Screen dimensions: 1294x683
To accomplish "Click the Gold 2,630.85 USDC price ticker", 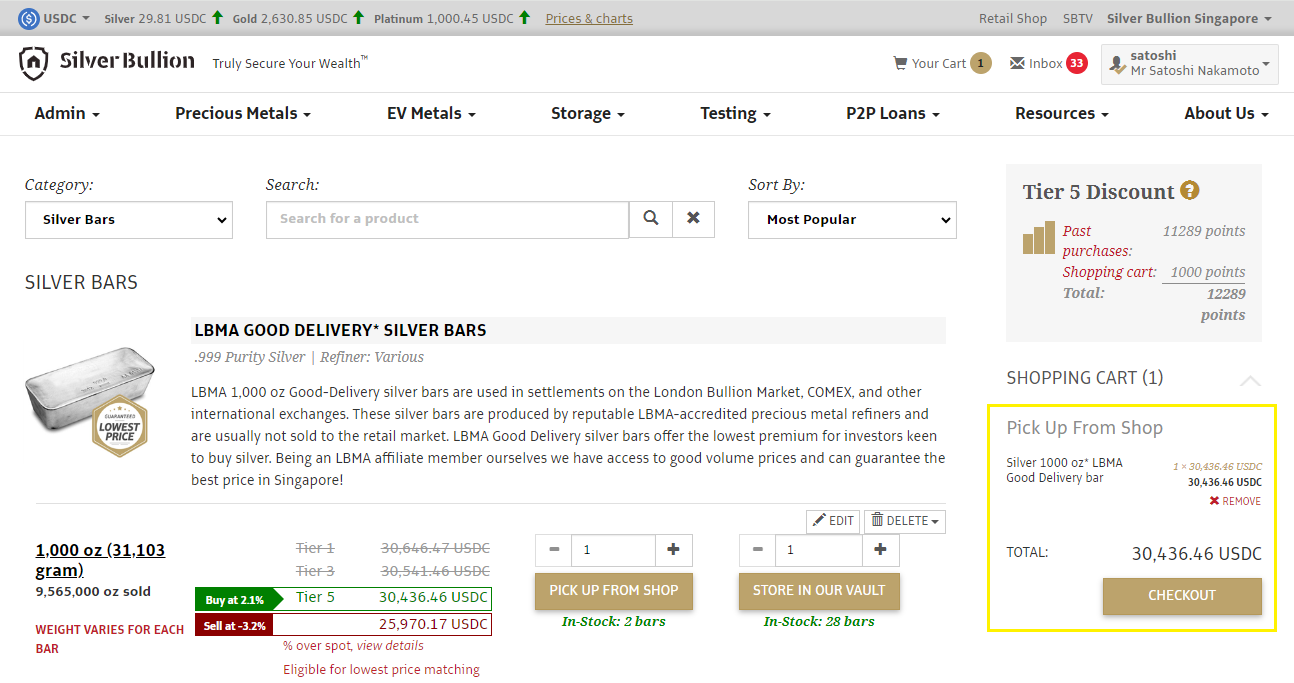I will [290, 19].
